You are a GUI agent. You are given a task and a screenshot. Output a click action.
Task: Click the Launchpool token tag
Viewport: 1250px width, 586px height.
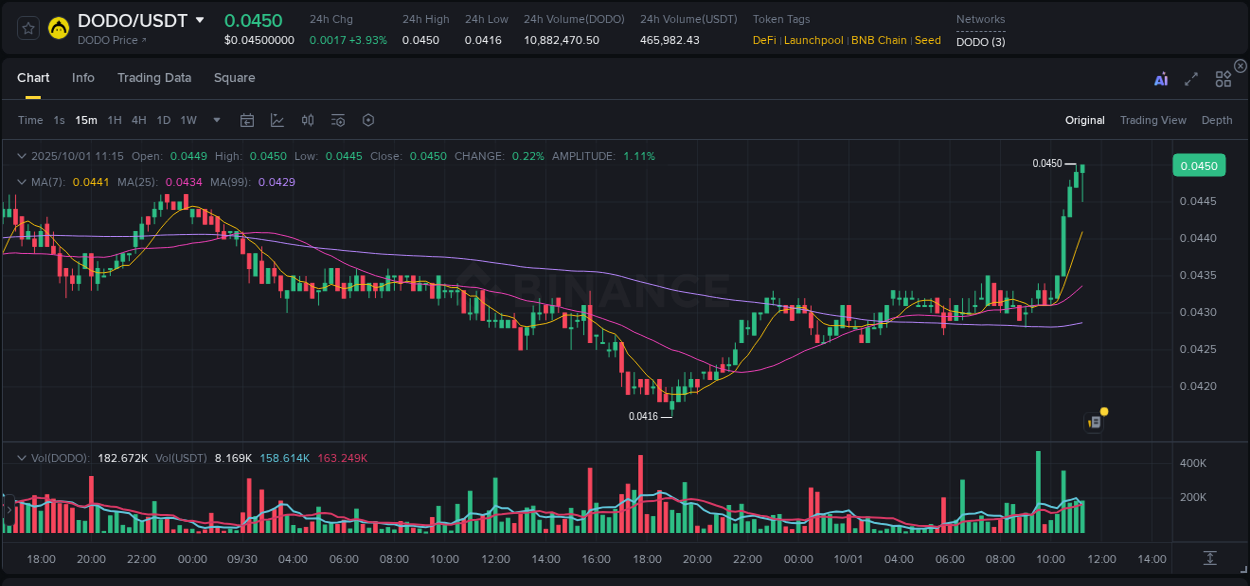pyautogui.click(x=813, y=40)
